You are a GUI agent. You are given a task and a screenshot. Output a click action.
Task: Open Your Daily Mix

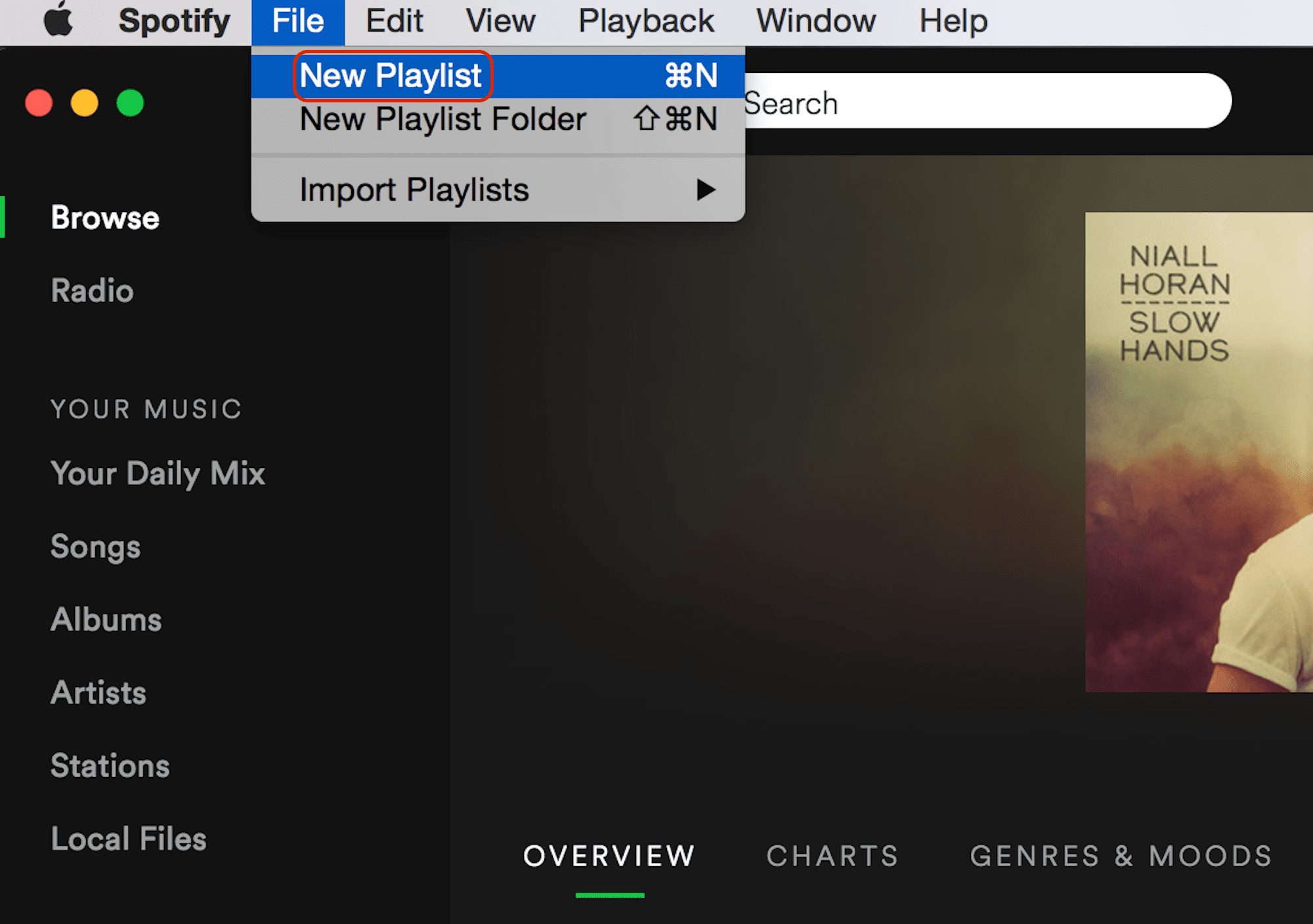pyautogui.click(x=158, y=474)
